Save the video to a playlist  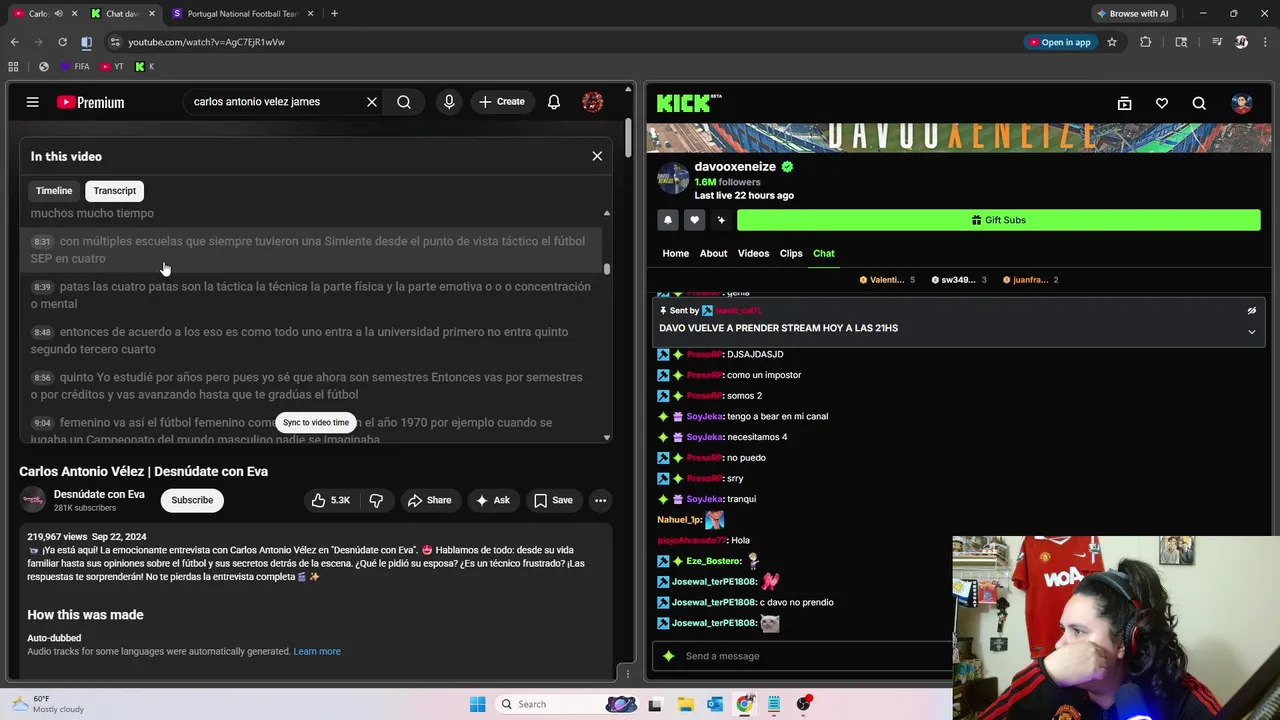click(553, 500)
